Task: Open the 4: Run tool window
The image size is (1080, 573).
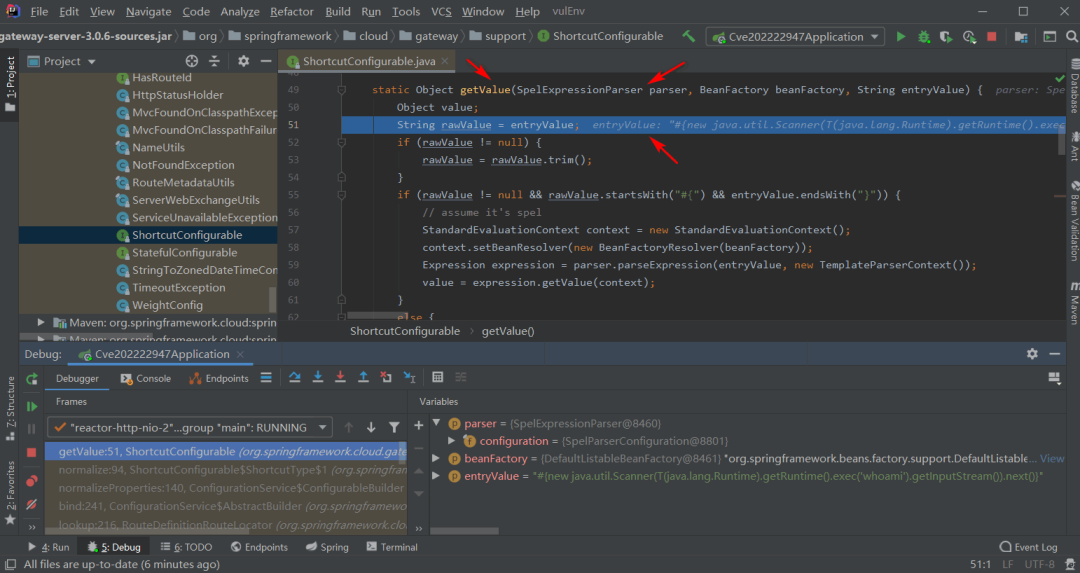Action: point(48,547)
